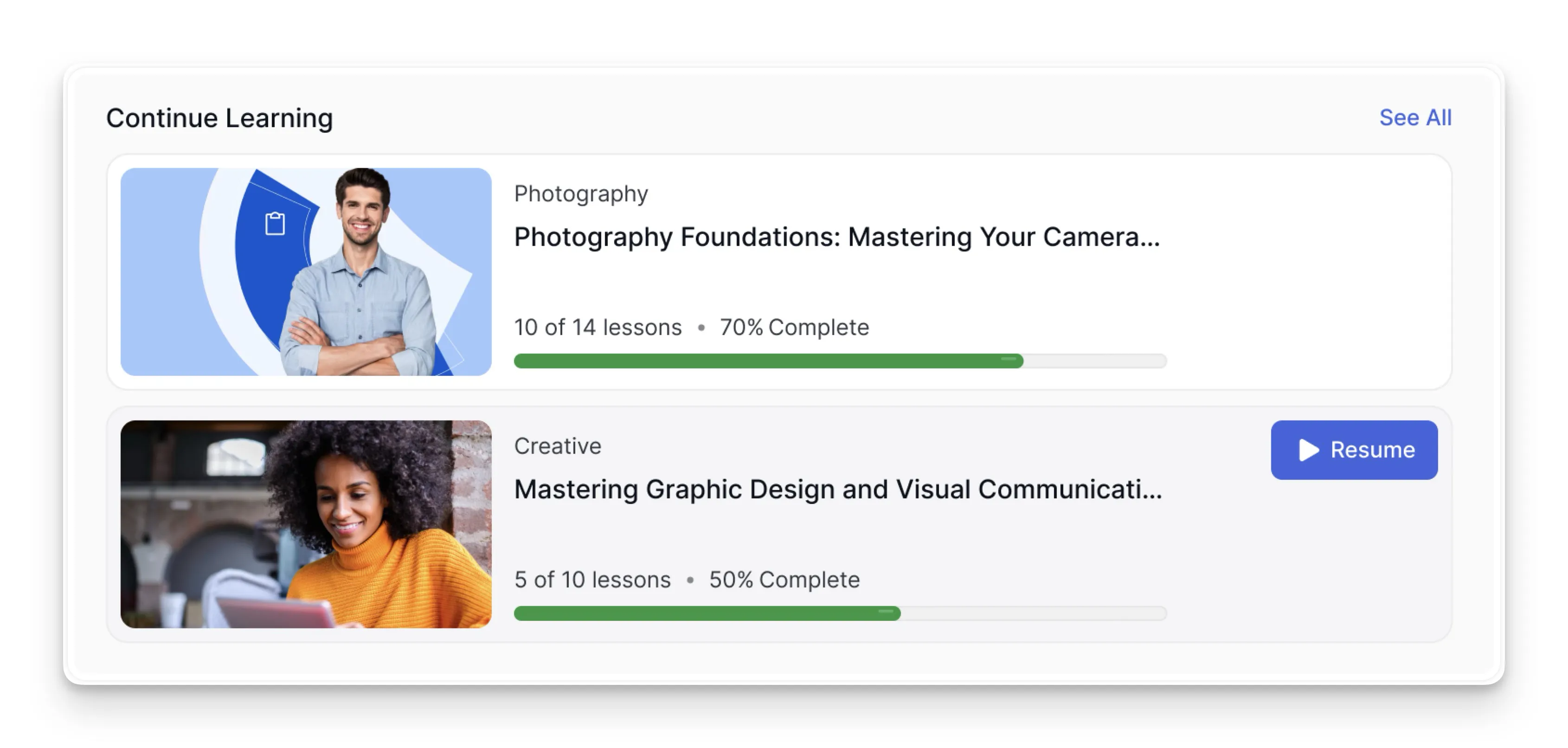Click the 50% complete progress bar
Screen dimensions: 1568x748
point(841,613)
